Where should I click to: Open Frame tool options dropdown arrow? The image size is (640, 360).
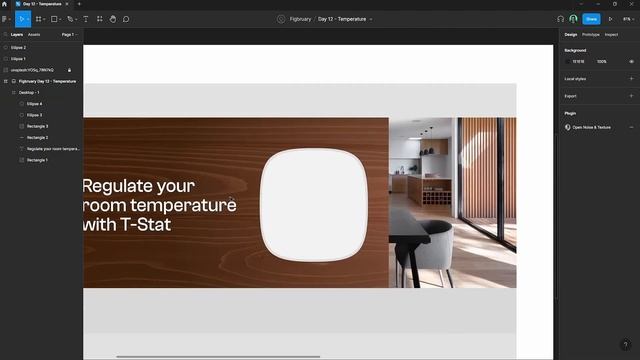point(44,20)
